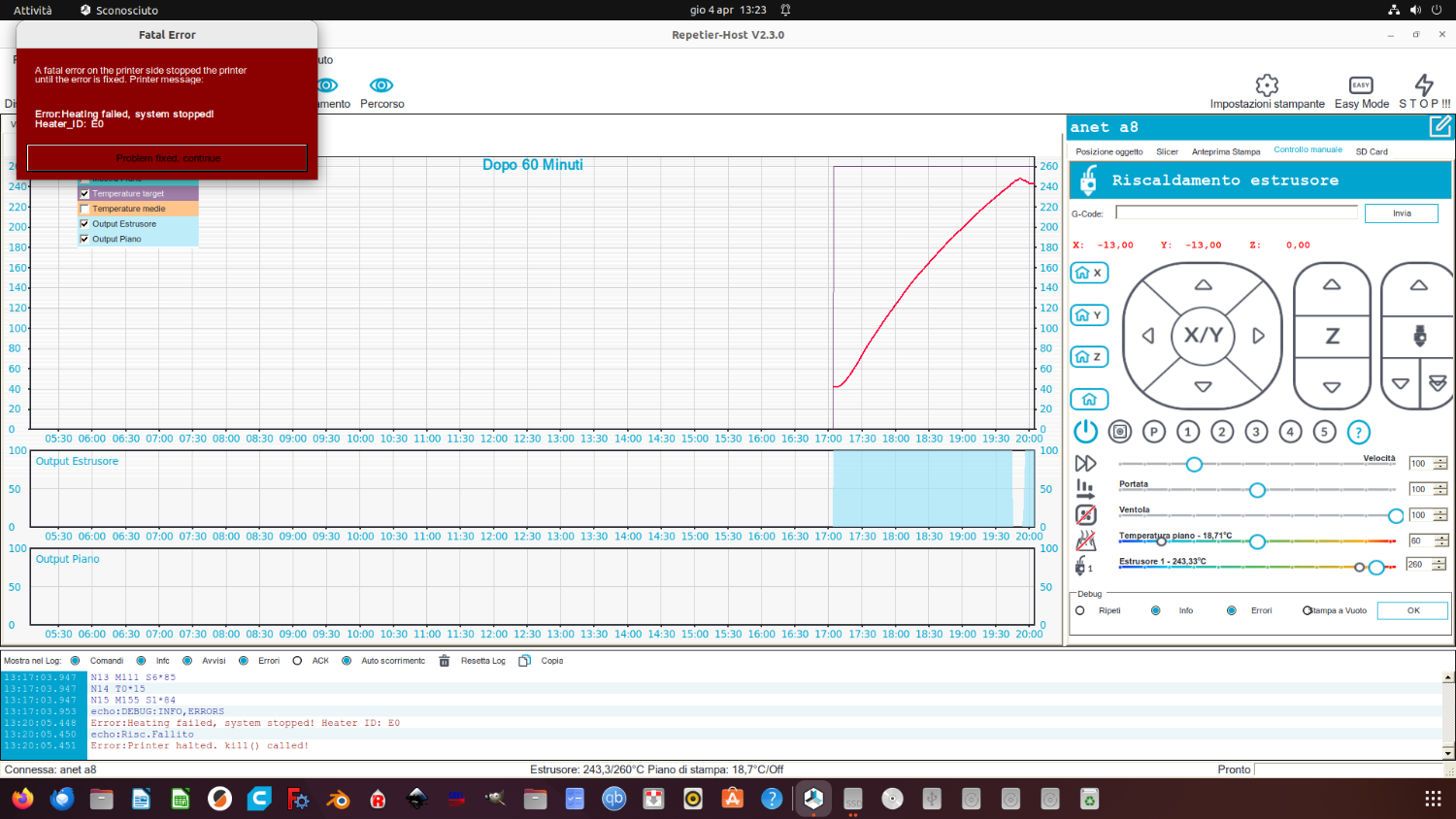Click the Easy Mode icon
This screenshot has width=1456, height=819.
click(1361, 85)
